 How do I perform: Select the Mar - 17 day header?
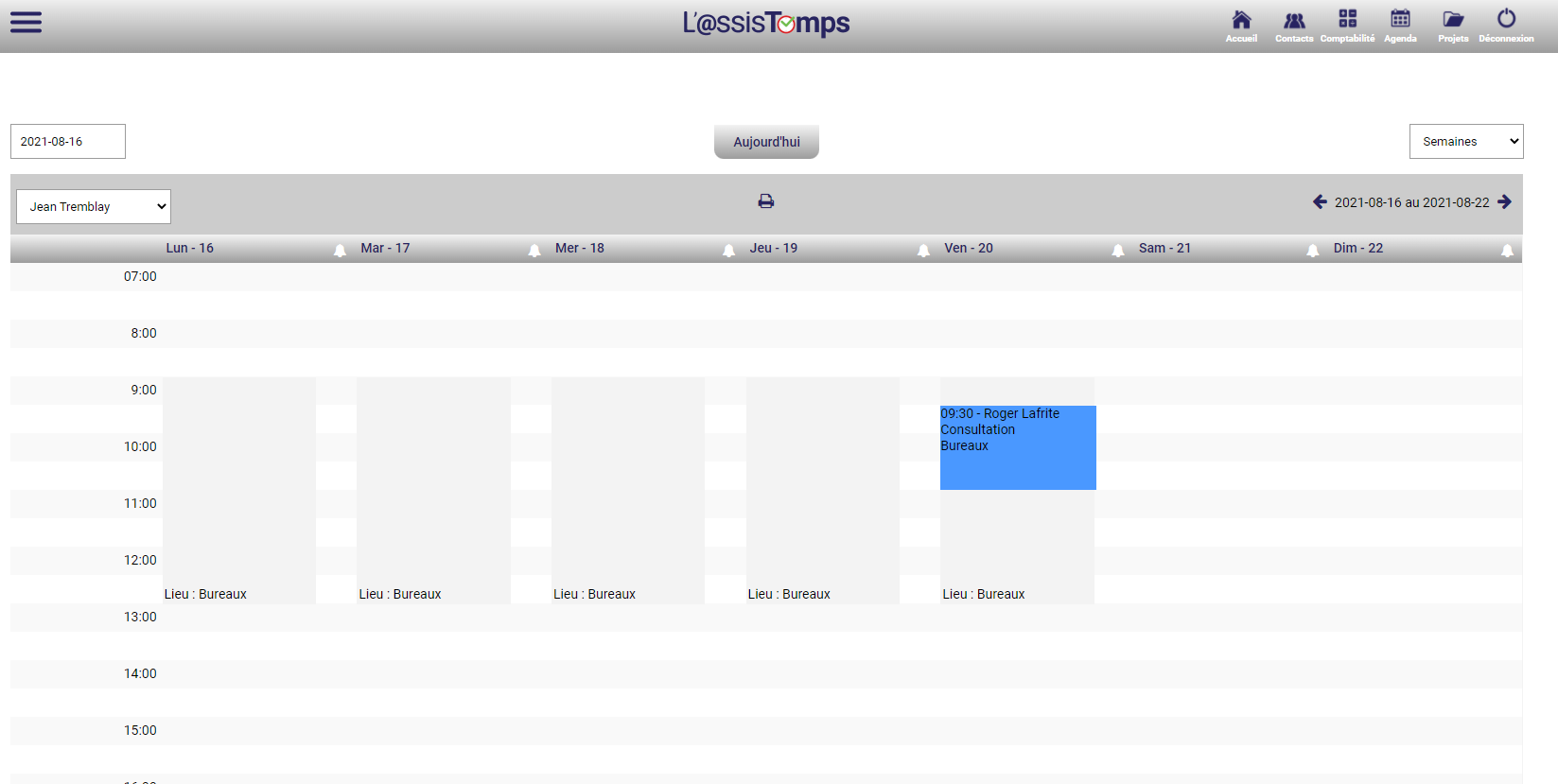385,249
